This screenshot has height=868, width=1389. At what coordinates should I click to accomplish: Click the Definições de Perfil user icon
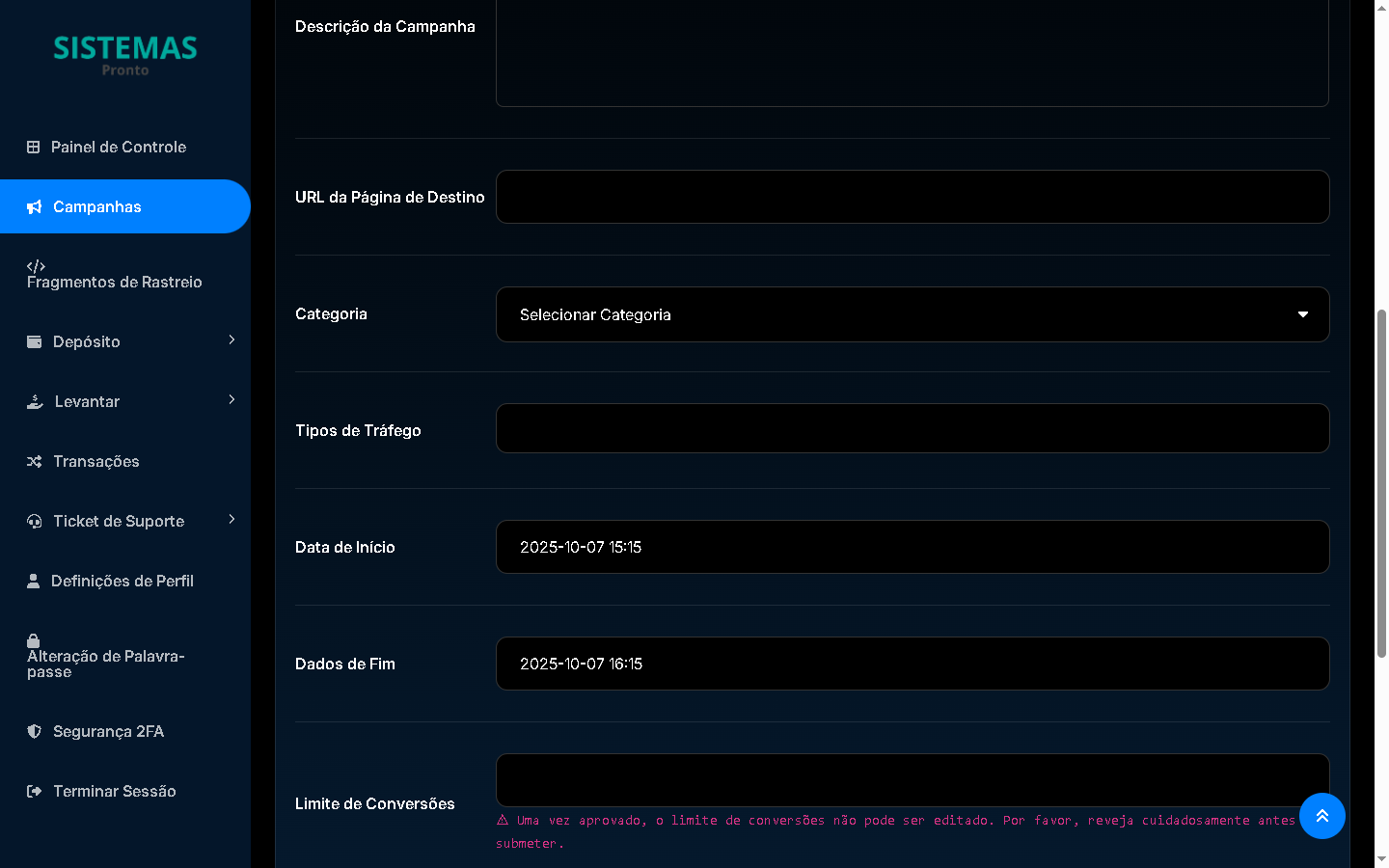tap(33, 582)
